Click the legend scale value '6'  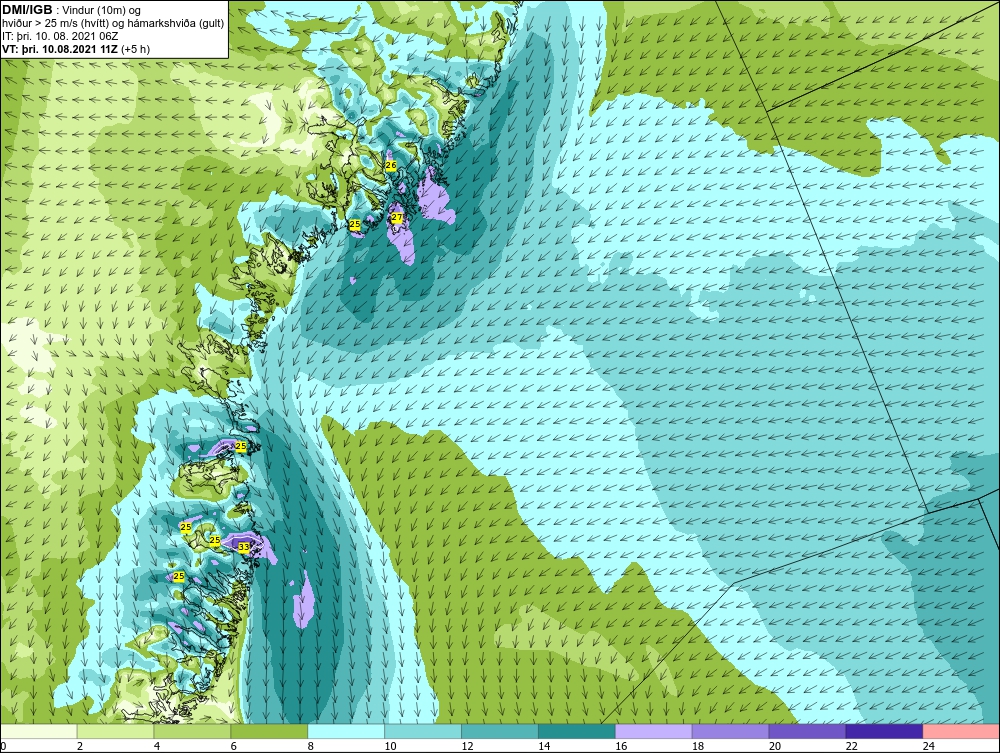(x=233, y=746)
